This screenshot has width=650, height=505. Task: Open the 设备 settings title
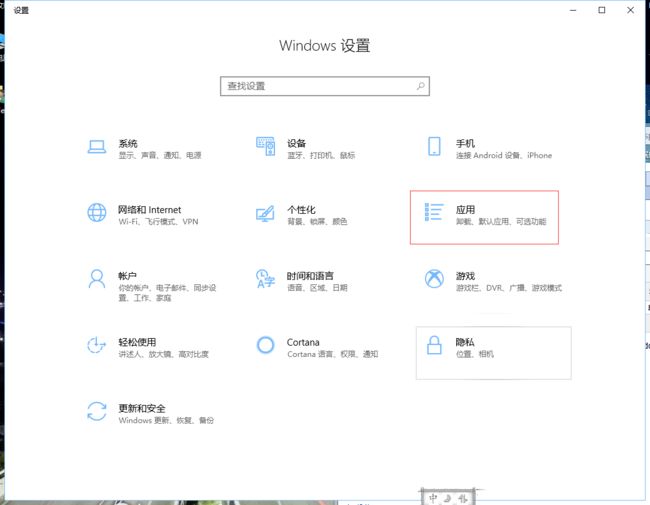(296, 143)
